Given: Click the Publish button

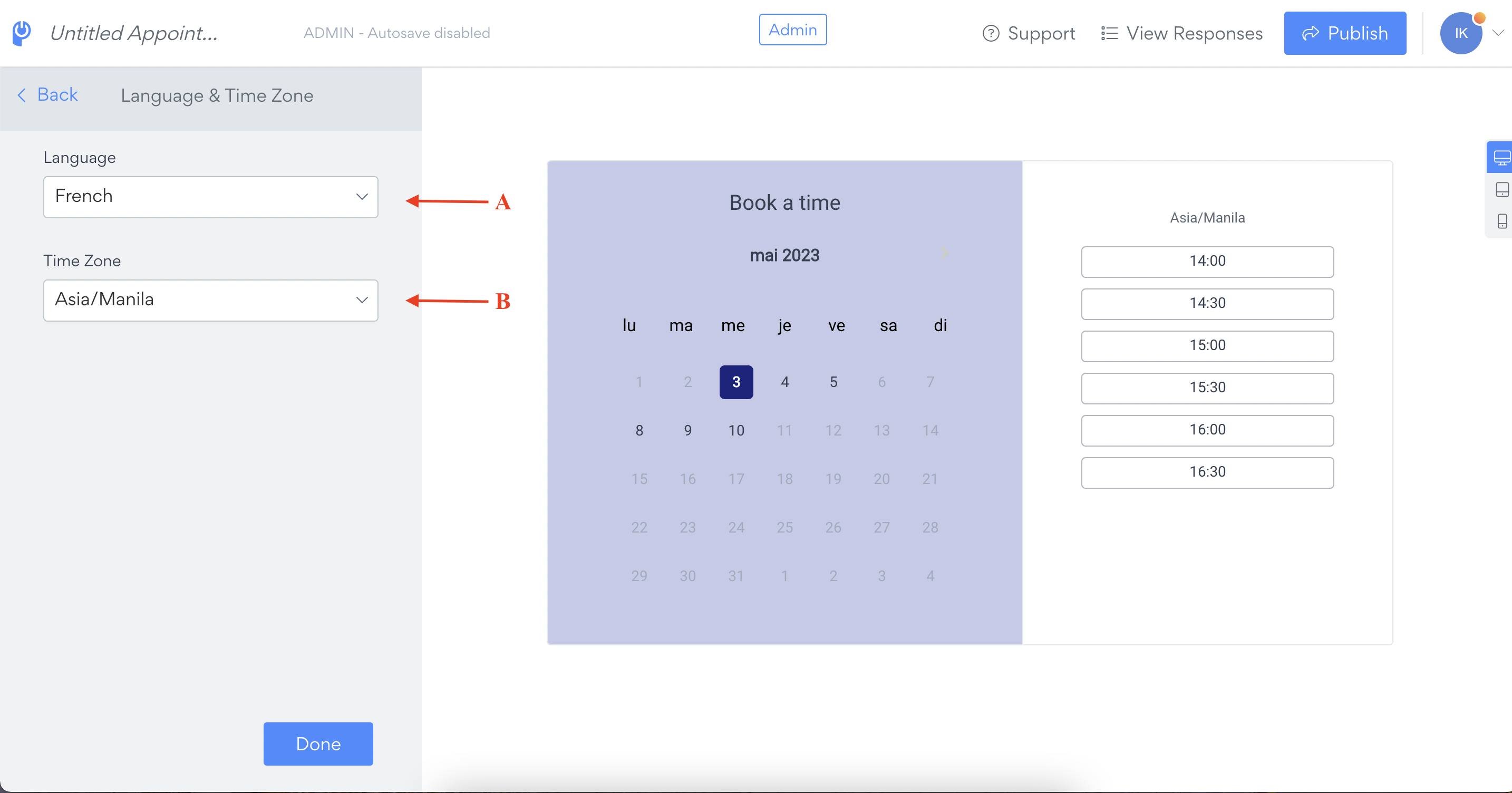Looking at the screenshot, I should click(x=1345, y=33).
